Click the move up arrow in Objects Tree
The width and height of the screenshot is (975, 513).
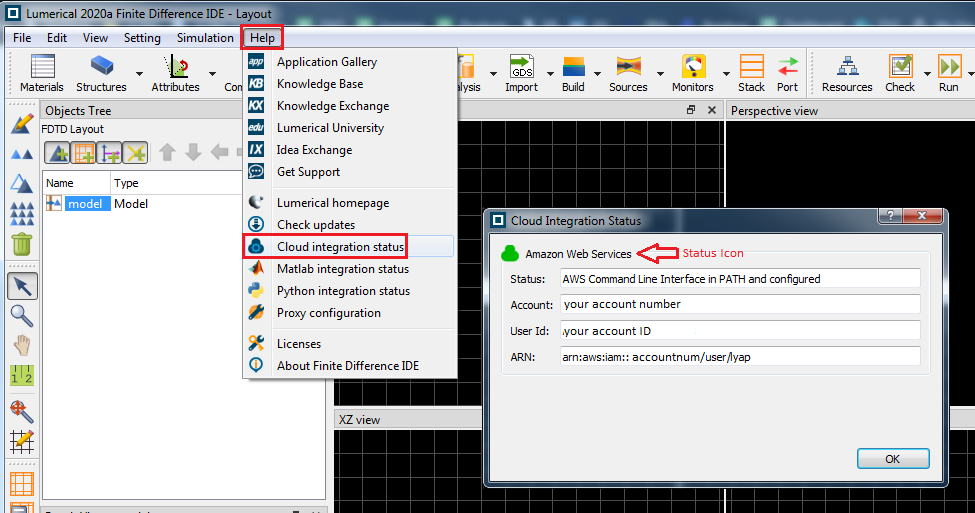point(167,152)
